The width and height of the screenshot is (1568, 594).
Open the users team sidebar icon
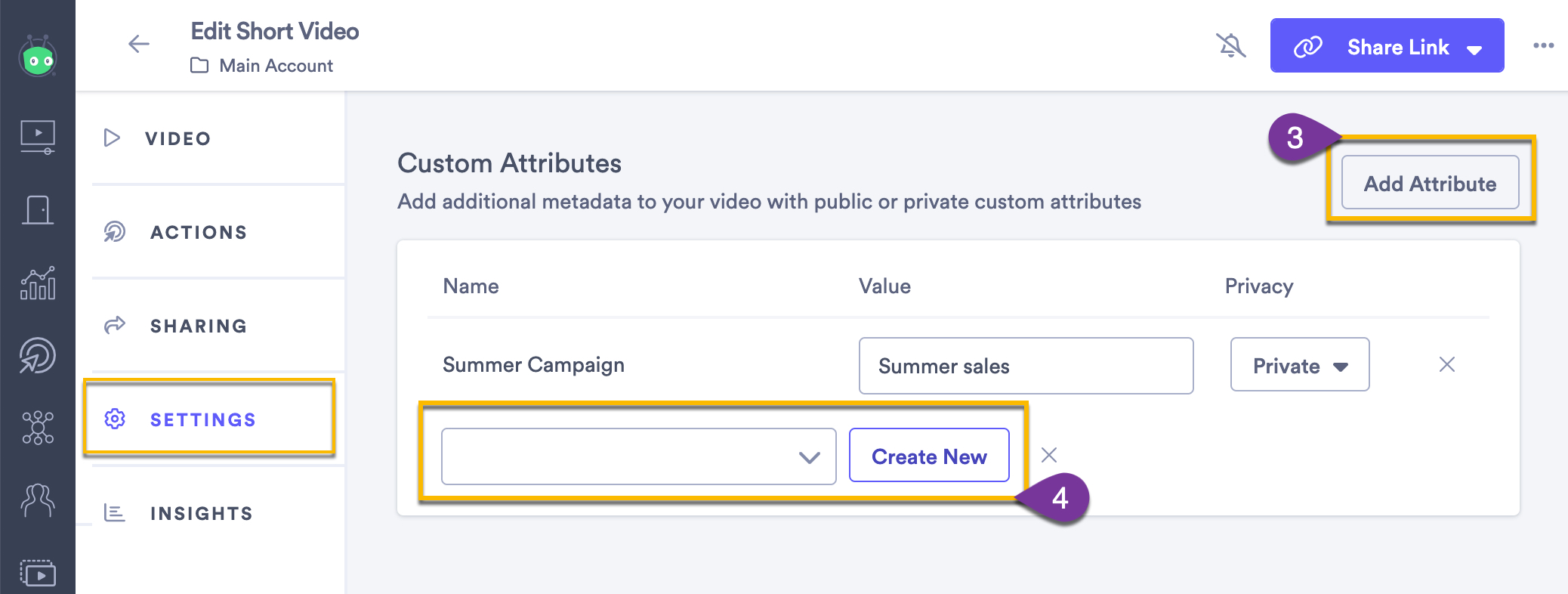(38, 500)
